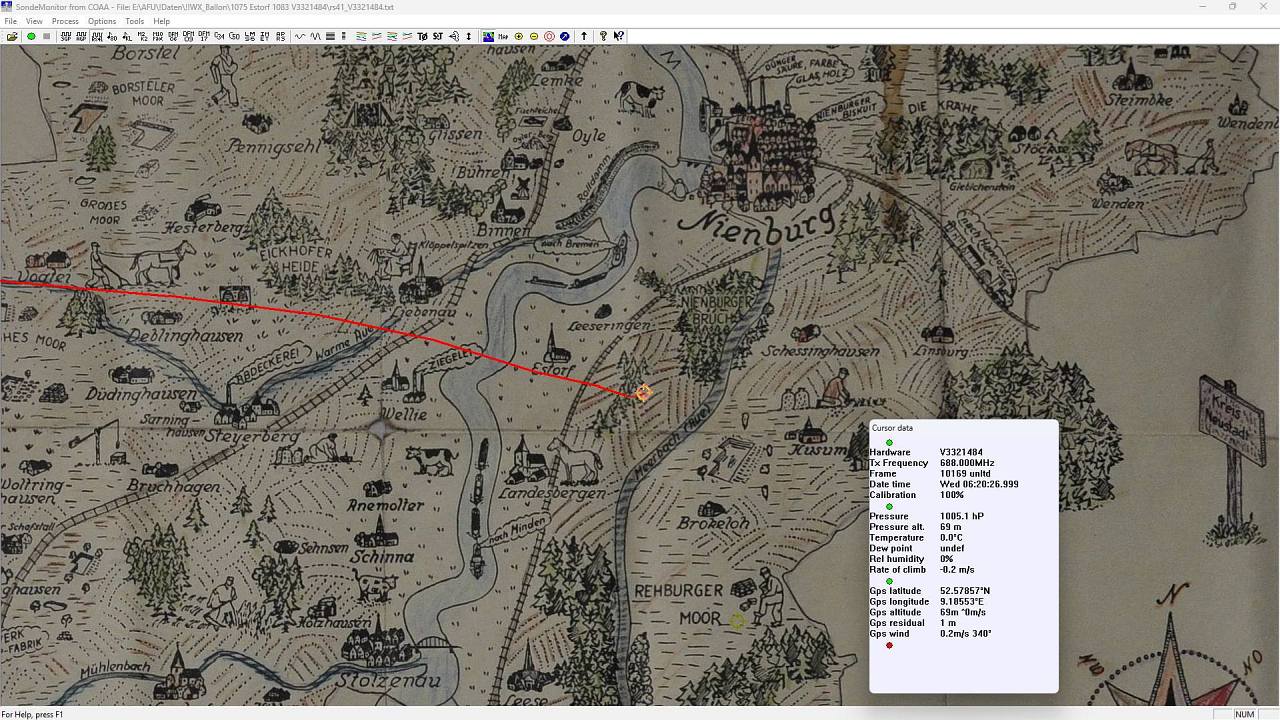Click the hardware value V3321484
1280x720 pixels.
(961, 452)
